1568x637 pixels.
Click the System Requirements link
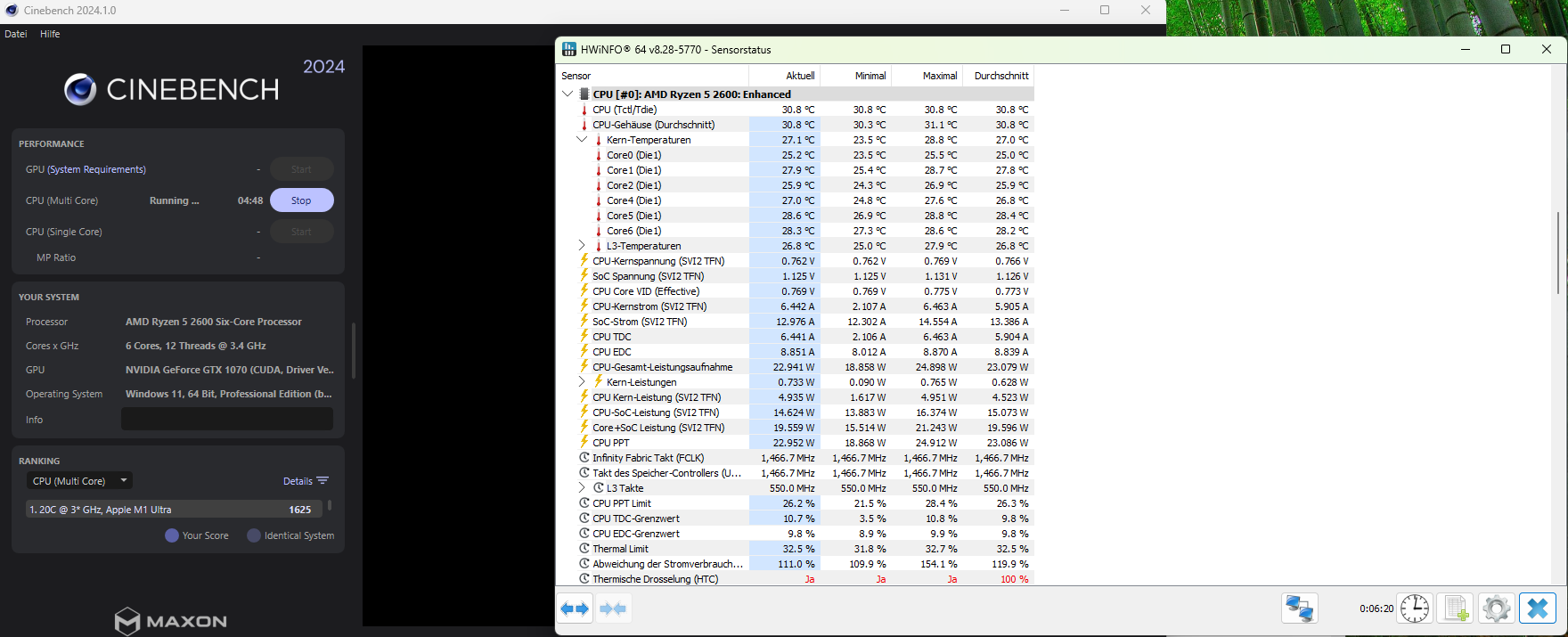[x=96, y=169]
